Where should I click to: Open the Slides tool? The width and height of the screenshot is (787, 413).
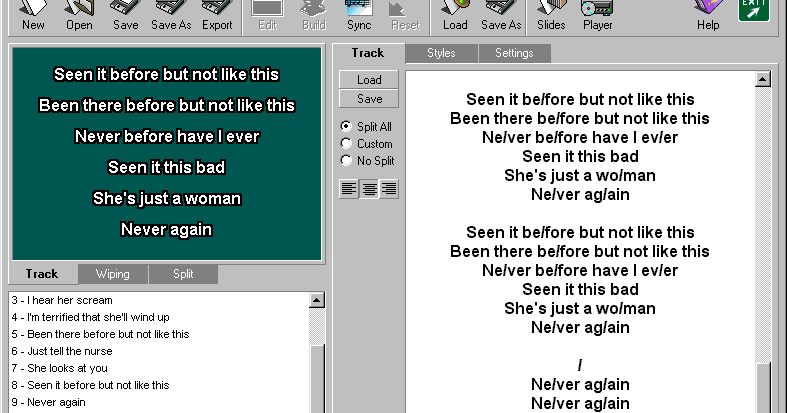click(x=551, y=15)
